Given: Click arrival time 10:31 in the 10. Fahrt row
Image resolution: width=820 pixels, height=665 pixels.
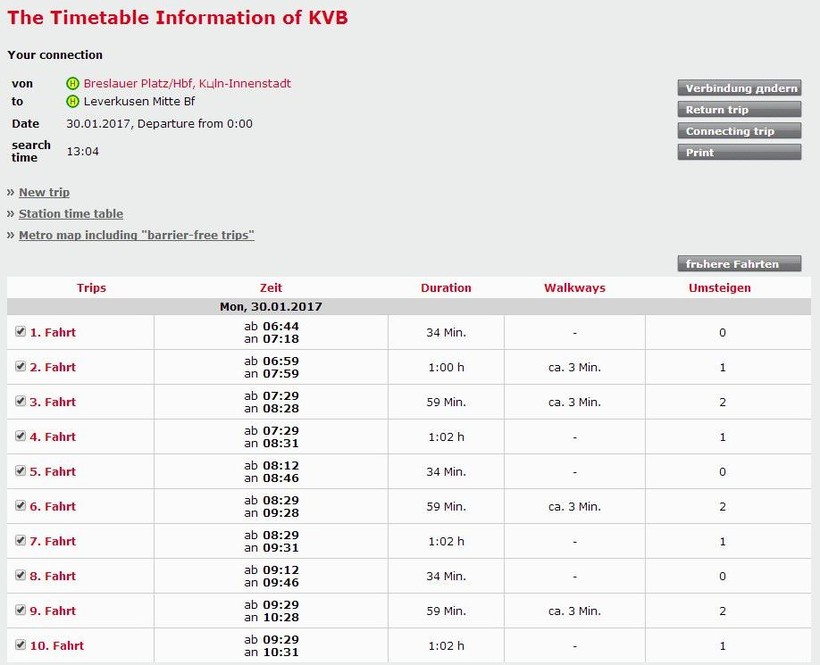Looking at the screenshot, I should point(281,652).
